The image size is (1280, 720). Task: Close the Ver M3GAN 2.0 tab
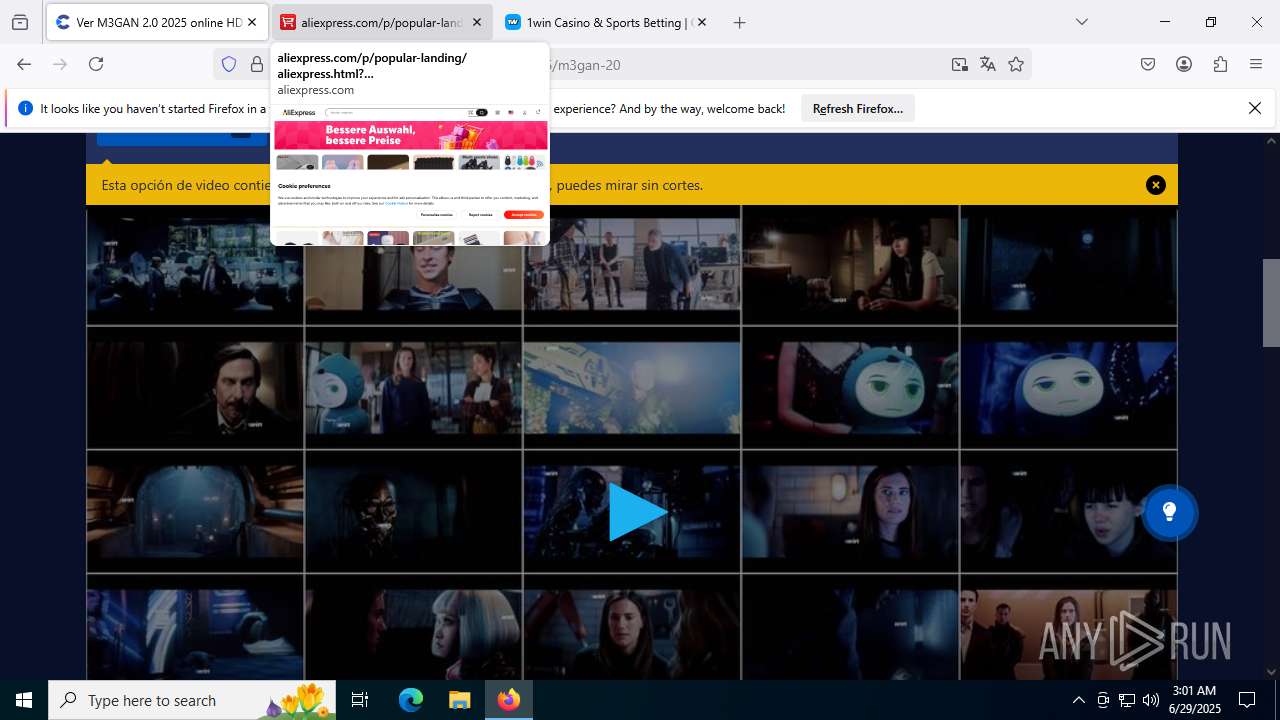tap(252, 22)
